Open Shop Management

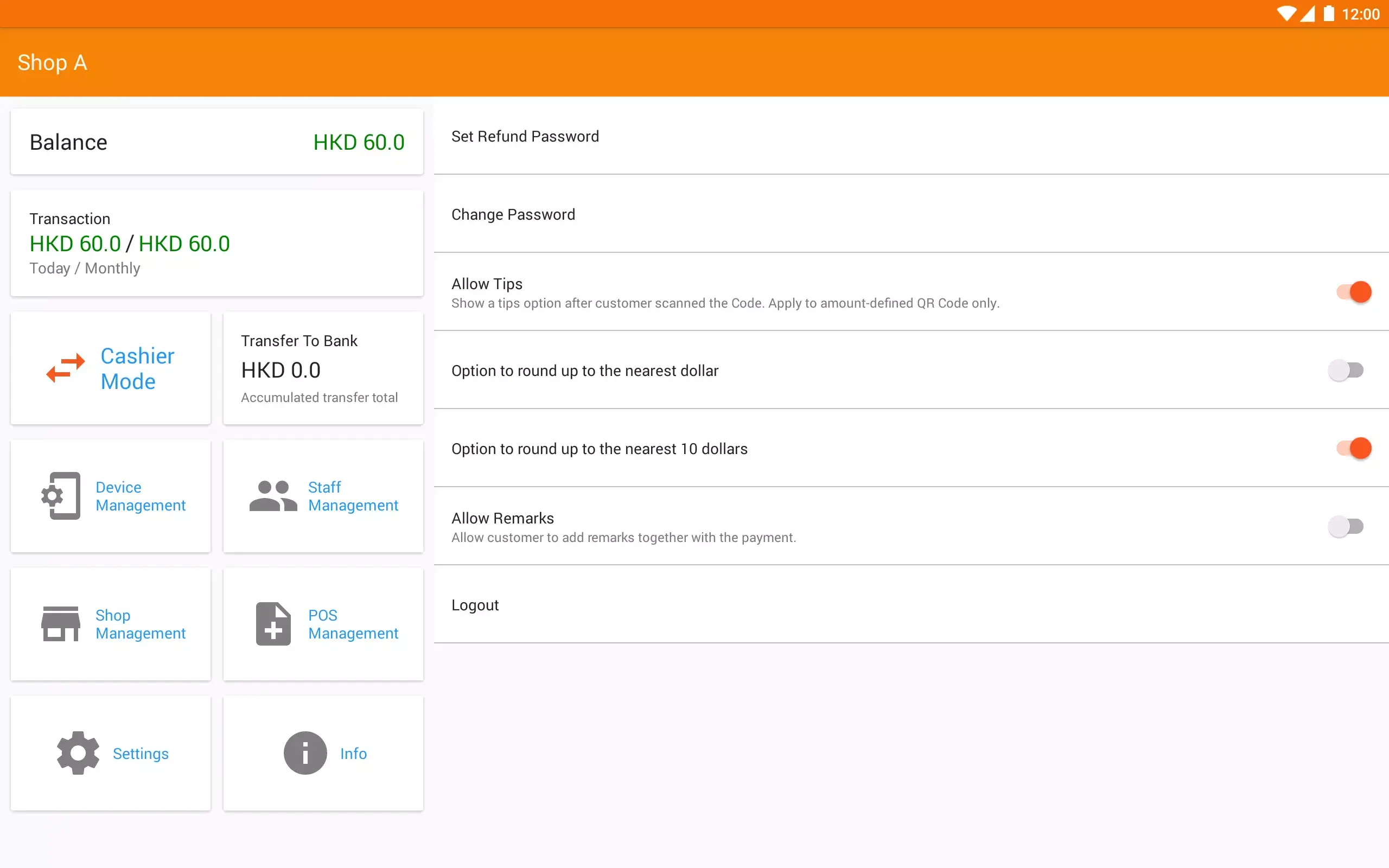click(110, 624)
